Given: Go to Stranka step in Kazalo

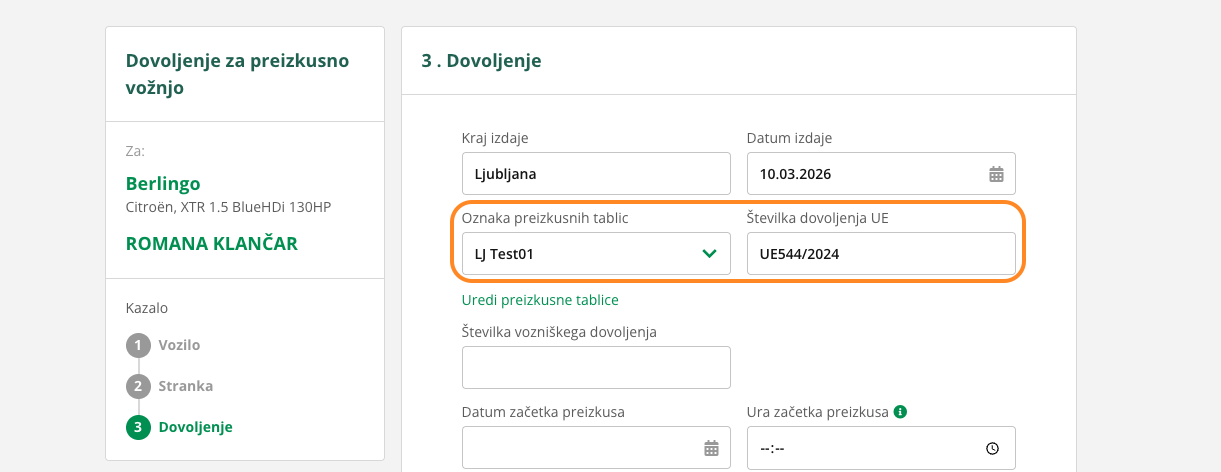Looking at the screenshot, I should coord(185,387).
